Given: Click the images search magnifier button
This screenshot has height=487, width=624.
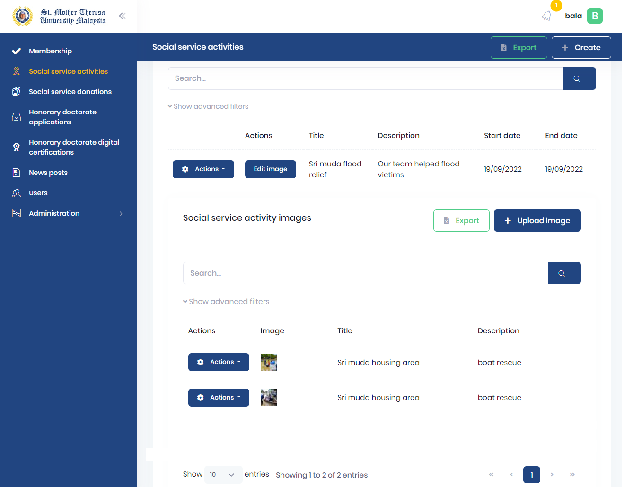Looking at the screenshot, I should (563, 273).
